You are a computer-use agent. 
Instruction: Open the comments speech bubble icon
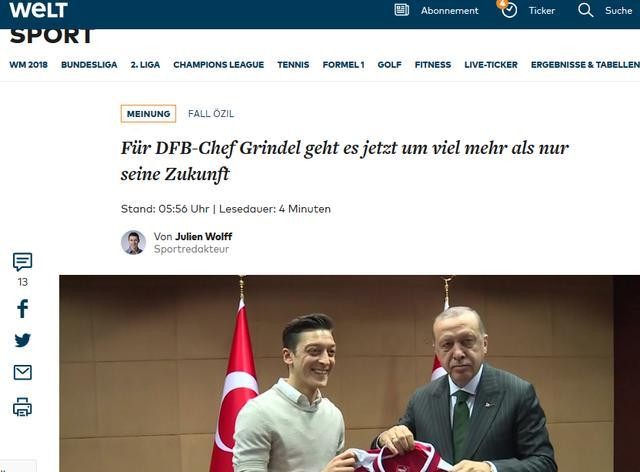22,262
